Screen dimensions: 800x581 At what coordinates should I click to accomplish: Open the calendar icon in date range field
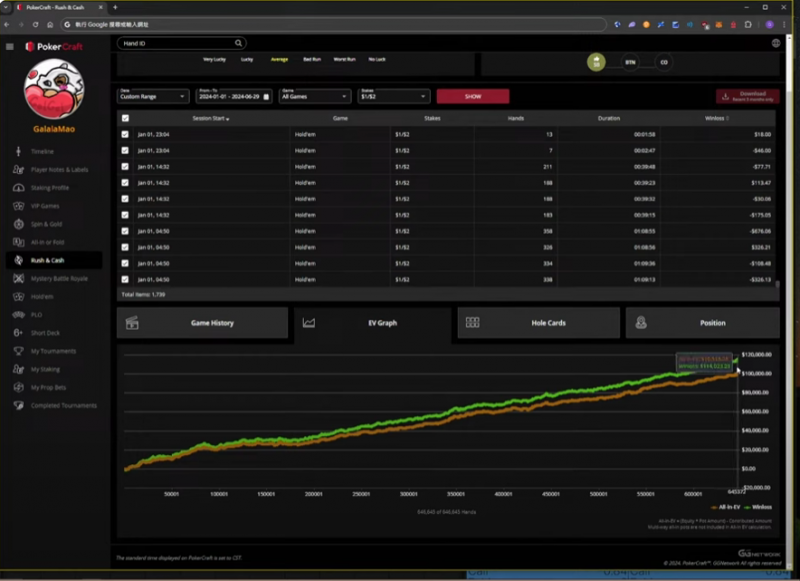click(x=267, y=97)
